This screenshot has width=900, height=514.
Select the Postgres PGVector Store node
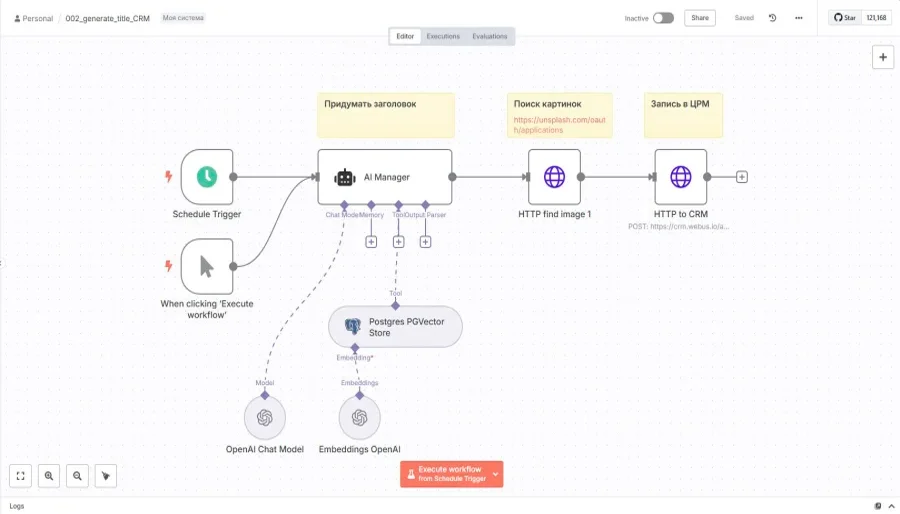(395, 327)
